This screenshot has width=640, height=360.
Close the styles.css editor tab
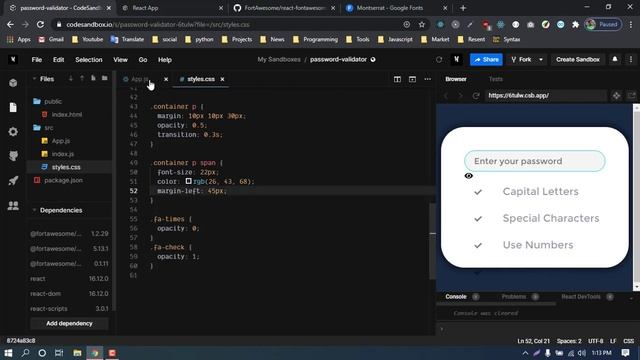(222, 79)
